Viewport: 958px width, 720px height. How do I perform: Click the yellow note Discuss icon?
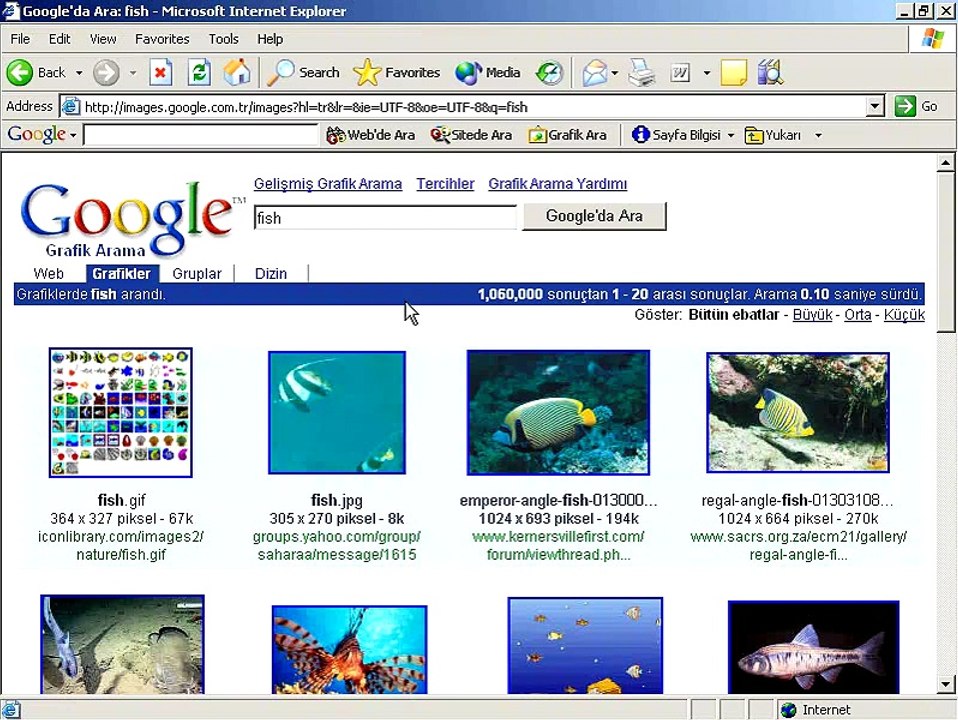(733, 73)
